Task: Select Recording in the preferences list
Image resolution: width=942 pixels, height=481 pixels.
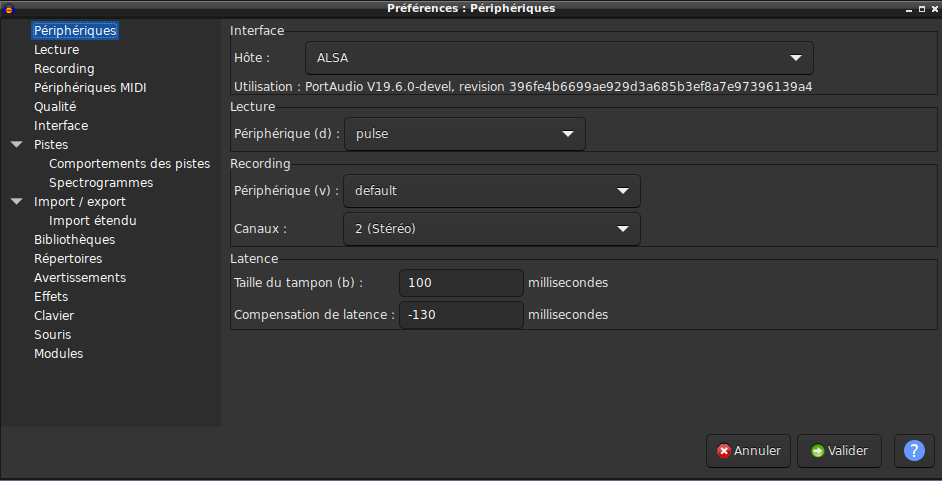Action: pos(64,69)
